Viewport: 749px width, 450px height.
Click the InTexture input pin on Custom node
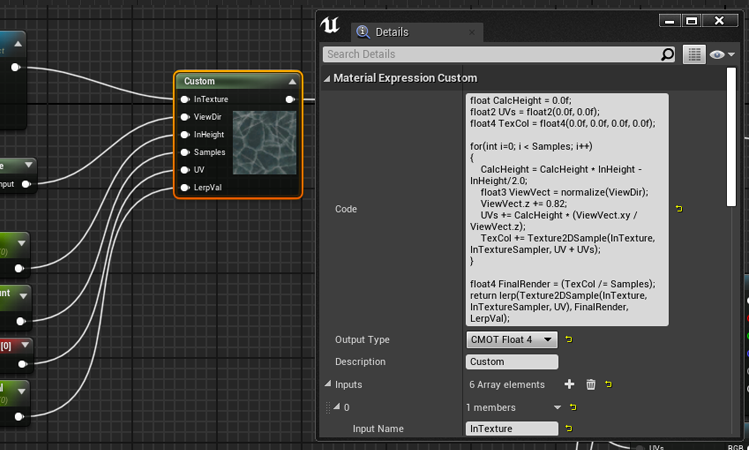185,99
